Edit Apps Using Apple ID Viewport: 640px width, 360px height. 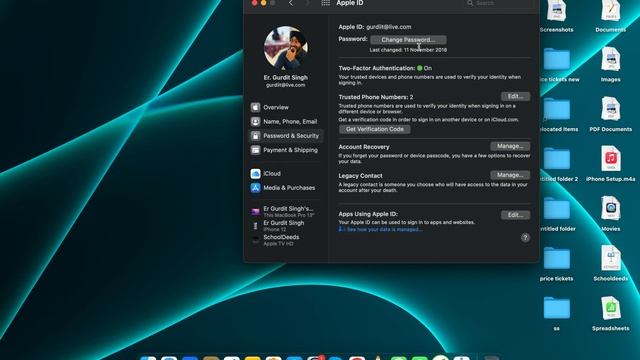515,215
